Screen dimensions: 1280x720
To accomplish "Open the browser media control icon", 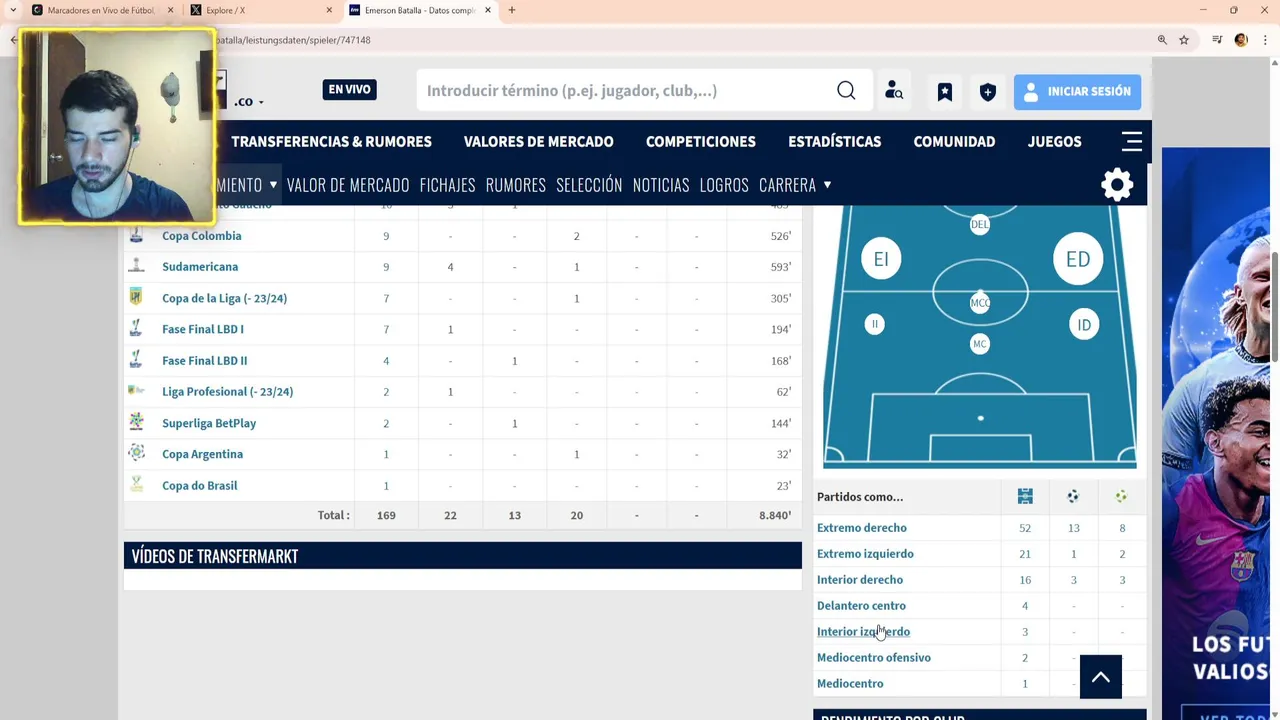I will coord(1217,40).
